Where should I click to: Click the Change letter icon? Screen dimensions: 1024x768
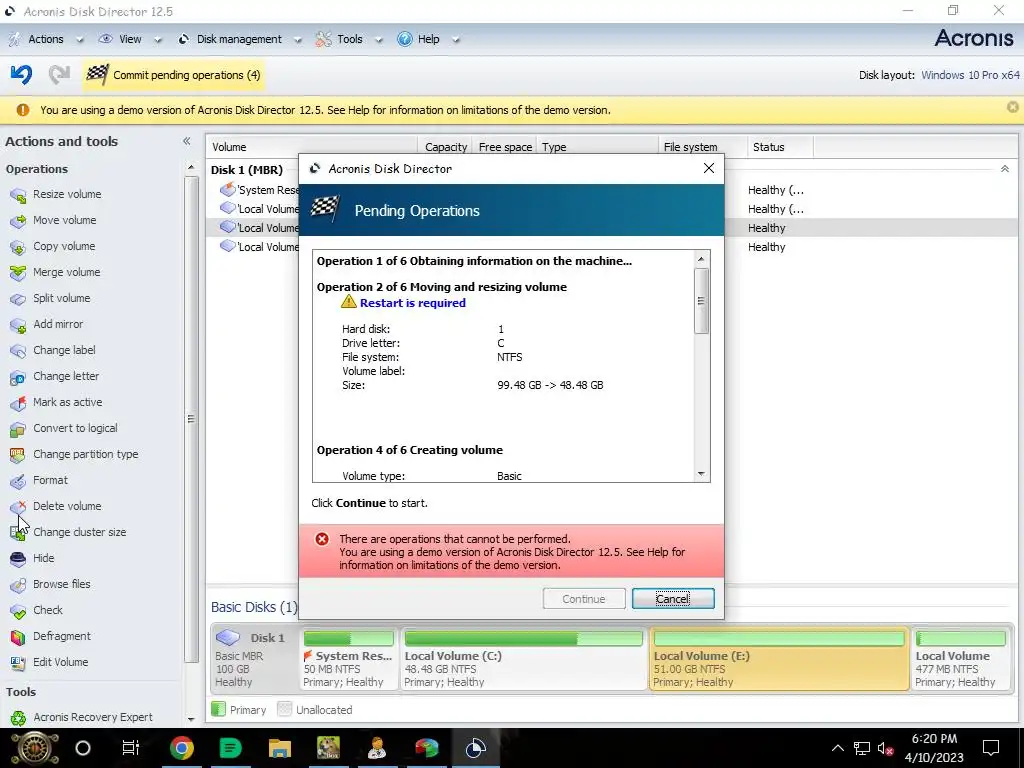coord(18,377)
